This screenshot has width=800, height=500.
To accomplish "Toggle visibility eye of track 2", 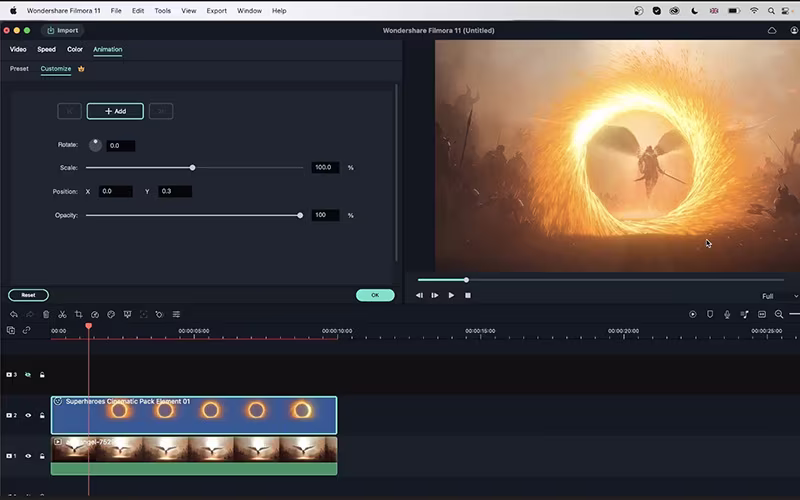I will point(28,415).
